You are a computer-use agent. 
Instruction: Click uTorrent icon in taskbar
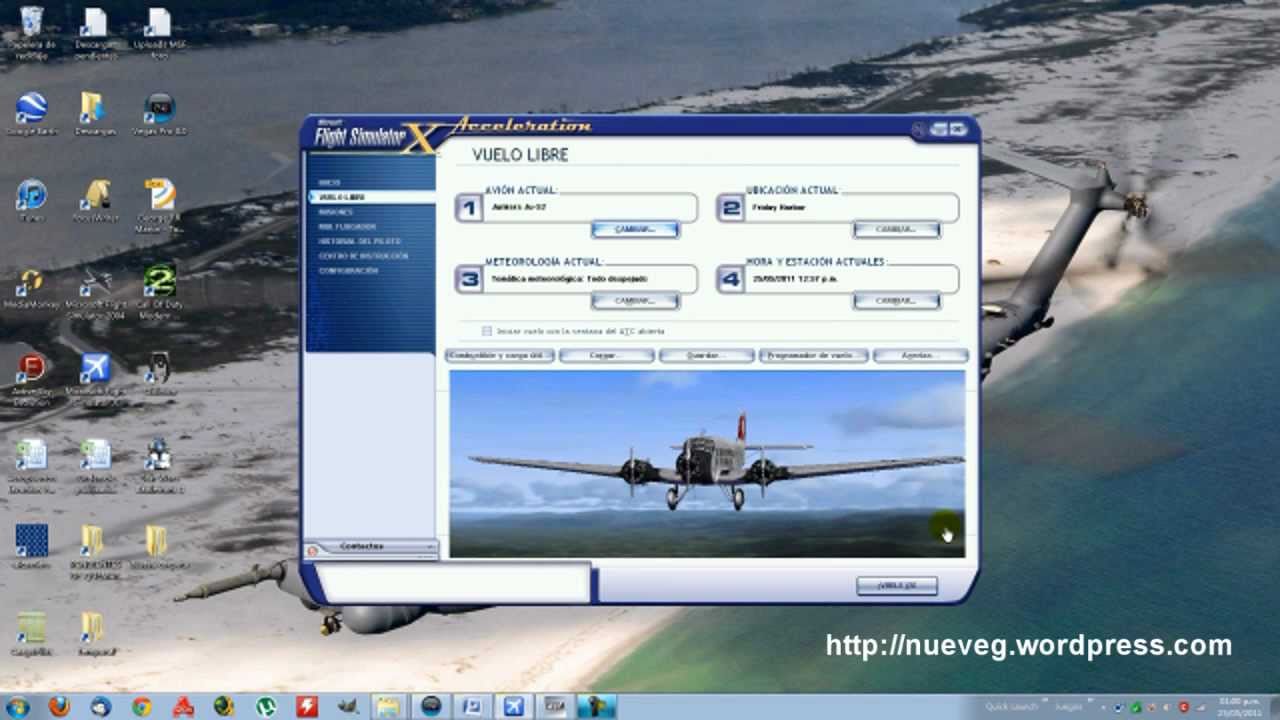pos(266,706)
